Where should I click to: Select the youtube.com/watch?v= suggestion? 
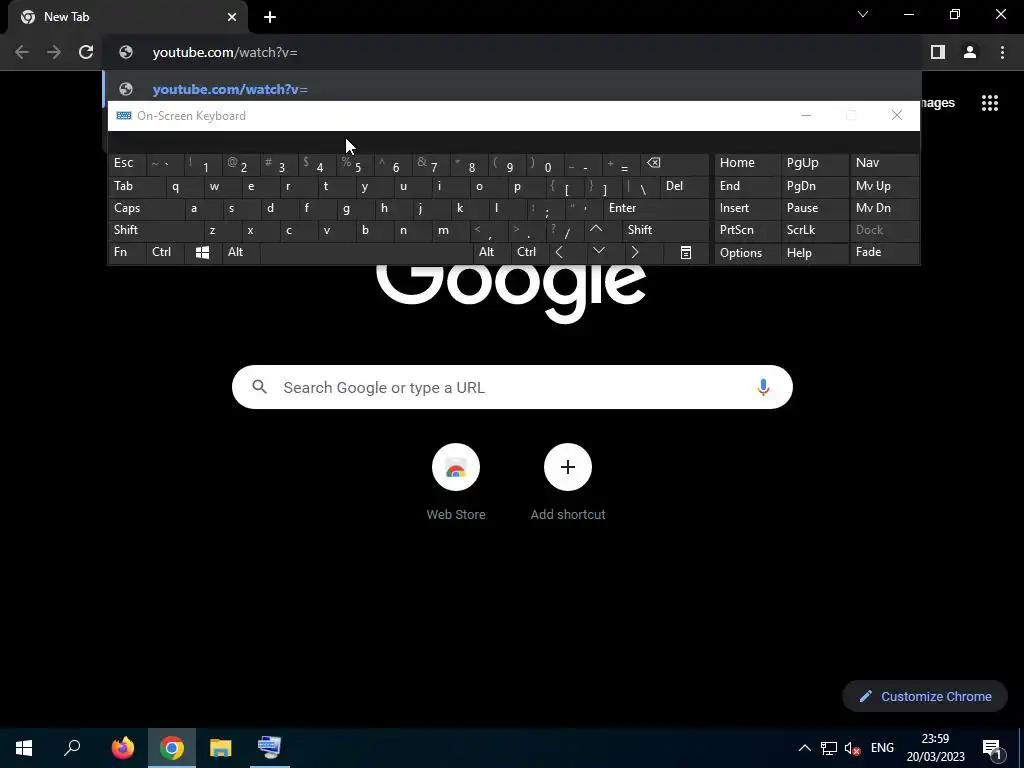512,89
